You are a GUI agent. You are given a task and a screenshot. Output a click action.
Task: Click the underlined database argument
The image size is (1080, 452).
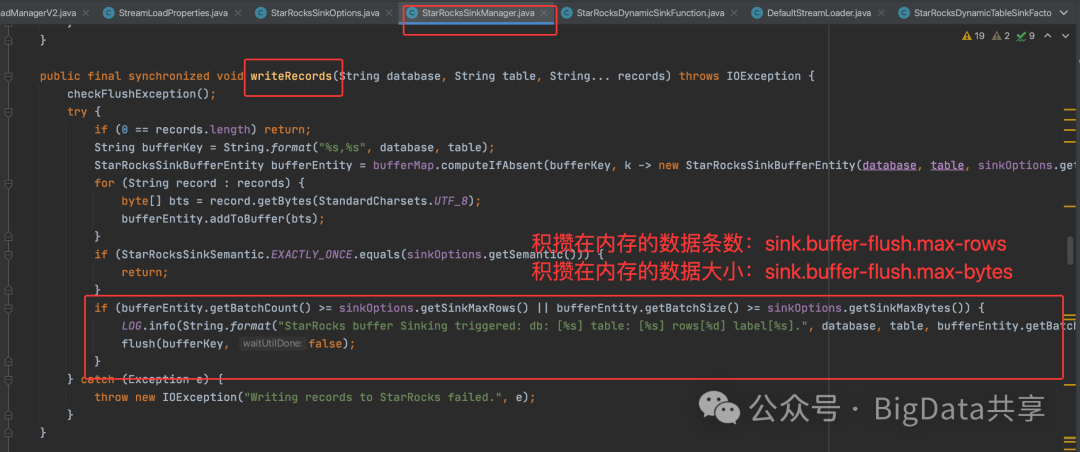pyautogui.click(x=889, y=165)
